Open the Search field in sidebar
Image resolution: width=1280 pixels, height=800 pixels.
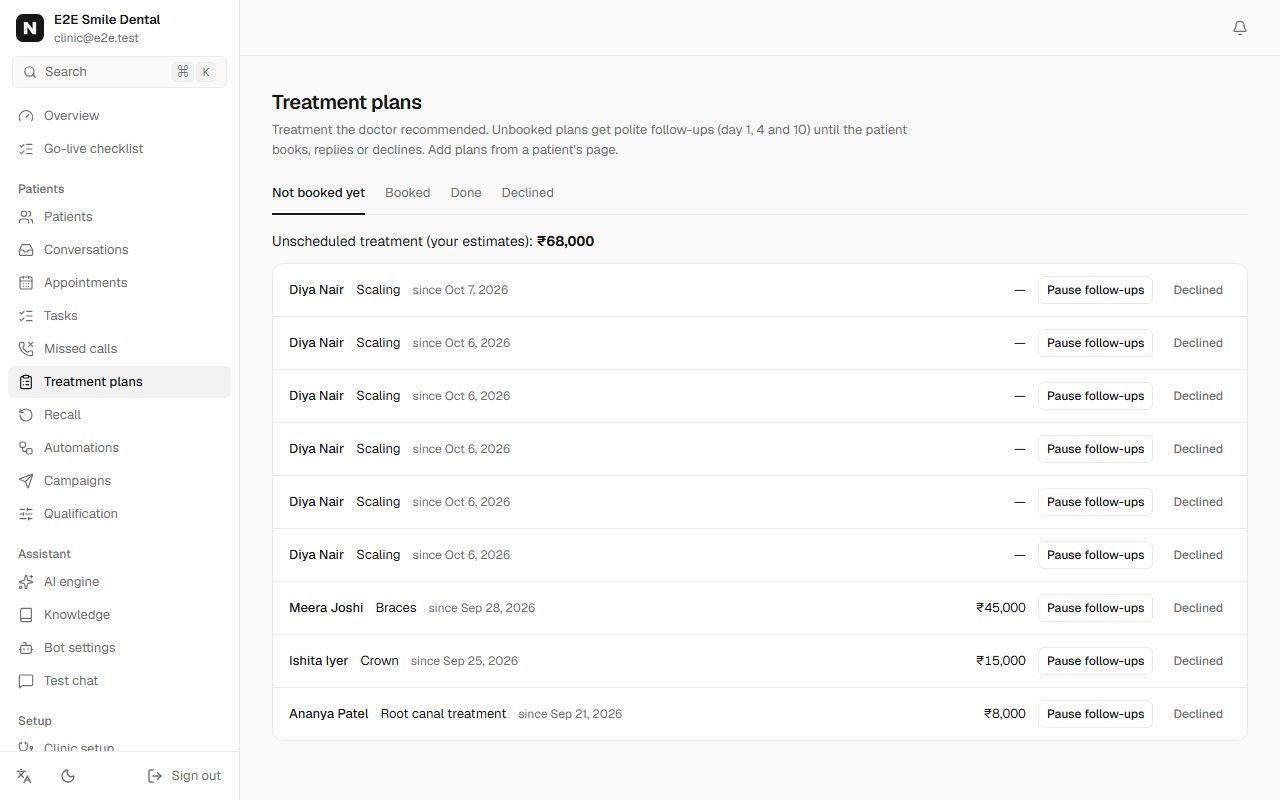pyautogui.click(x=119, y=72)
